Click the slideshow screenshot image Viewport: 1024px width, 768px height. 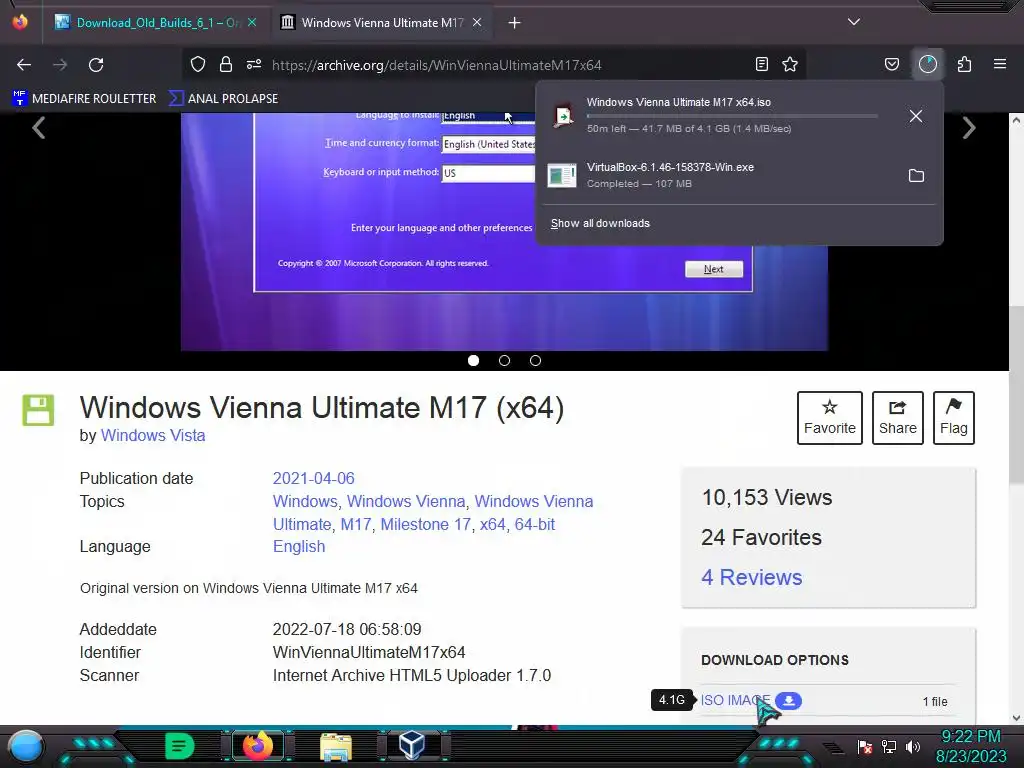coord(504,232)
